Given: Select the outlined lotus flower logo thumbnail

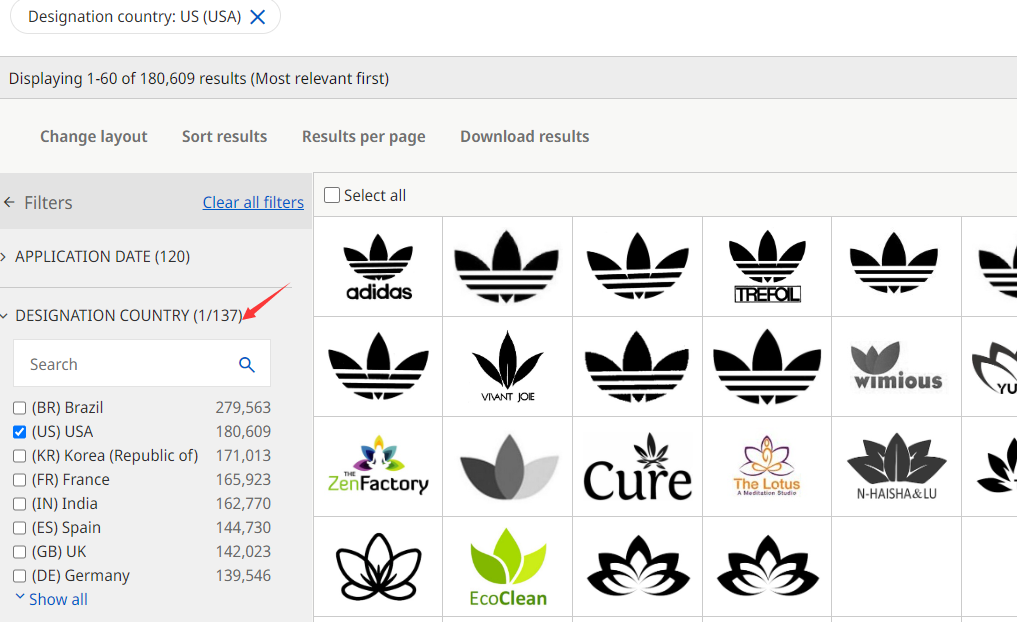Looking at the screenshot, I should [379, 567].
